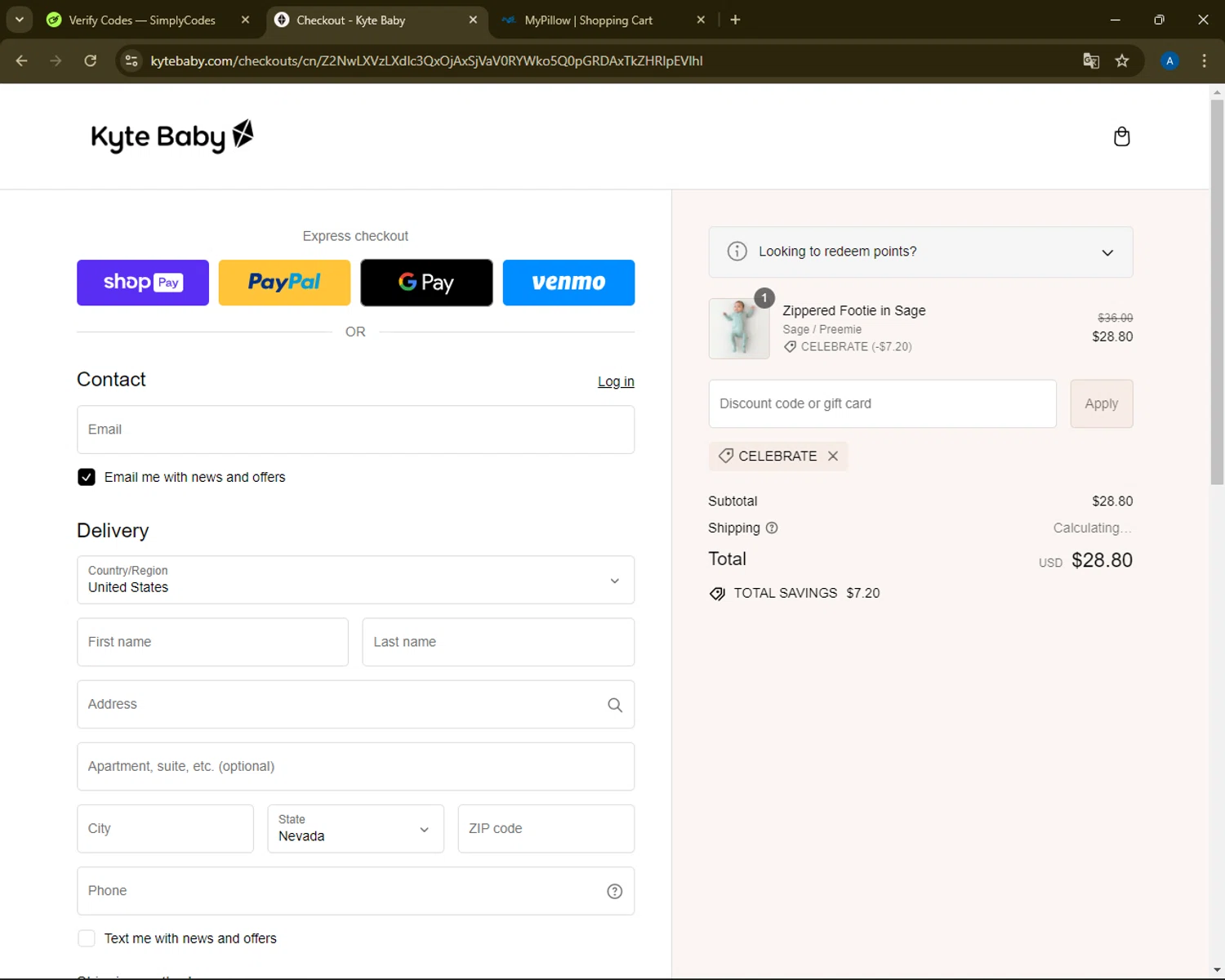Open the Chrome three-dot menu
The height and width of the screenshot is (980, 1225).
click(1204, 60)
